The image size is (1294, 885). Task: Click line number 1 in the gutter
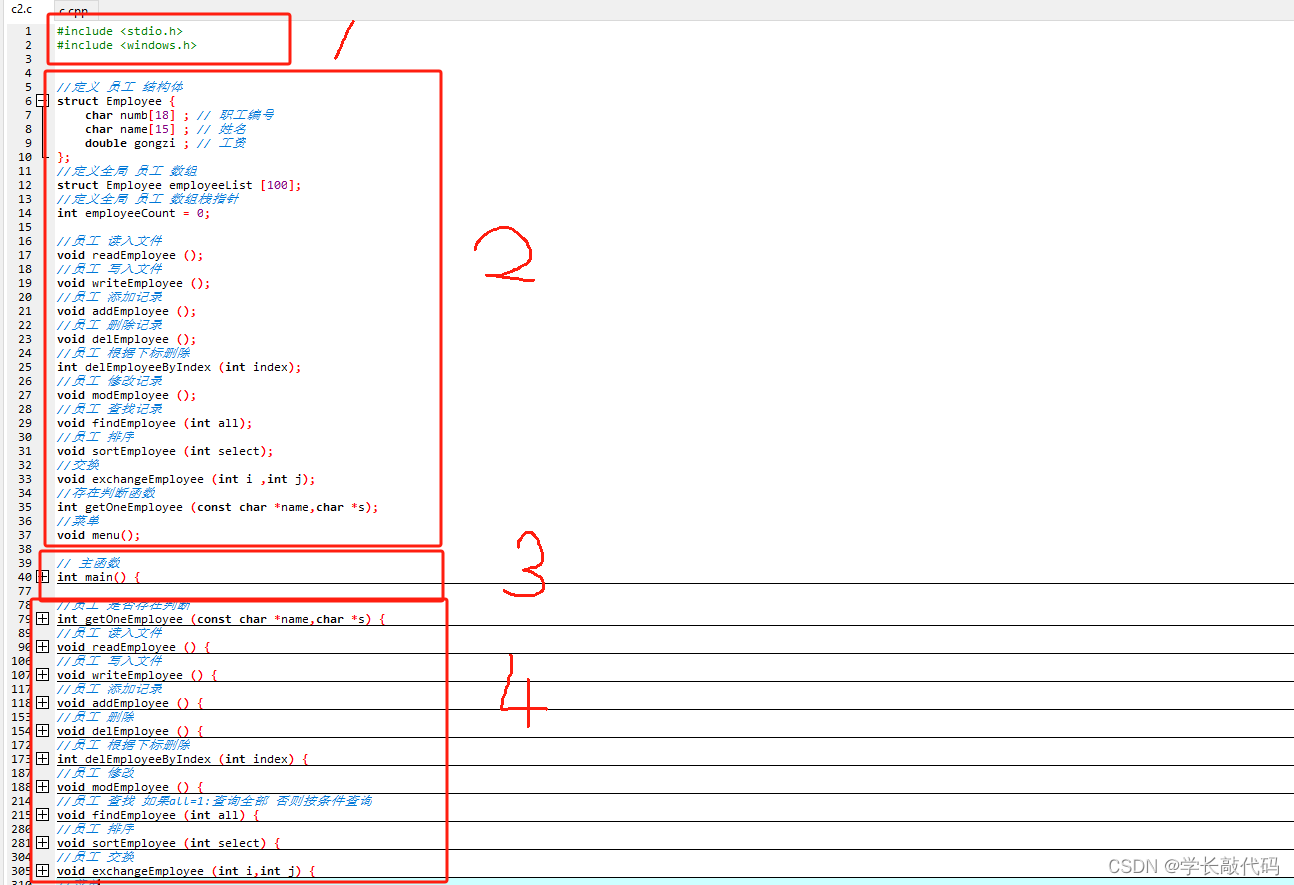pyautogui.click(x=29, y=31)
